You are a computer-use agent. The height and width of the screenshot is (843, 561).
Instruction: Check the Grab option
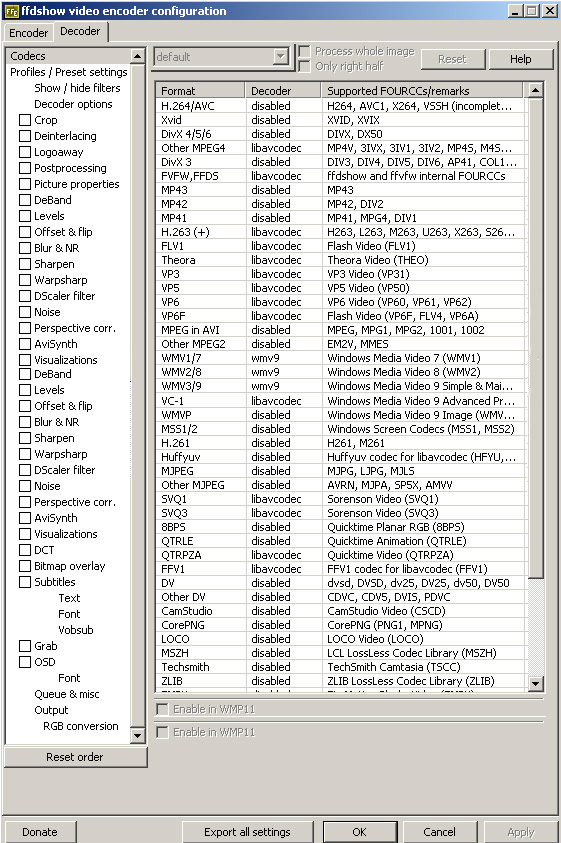click(25, 646)
